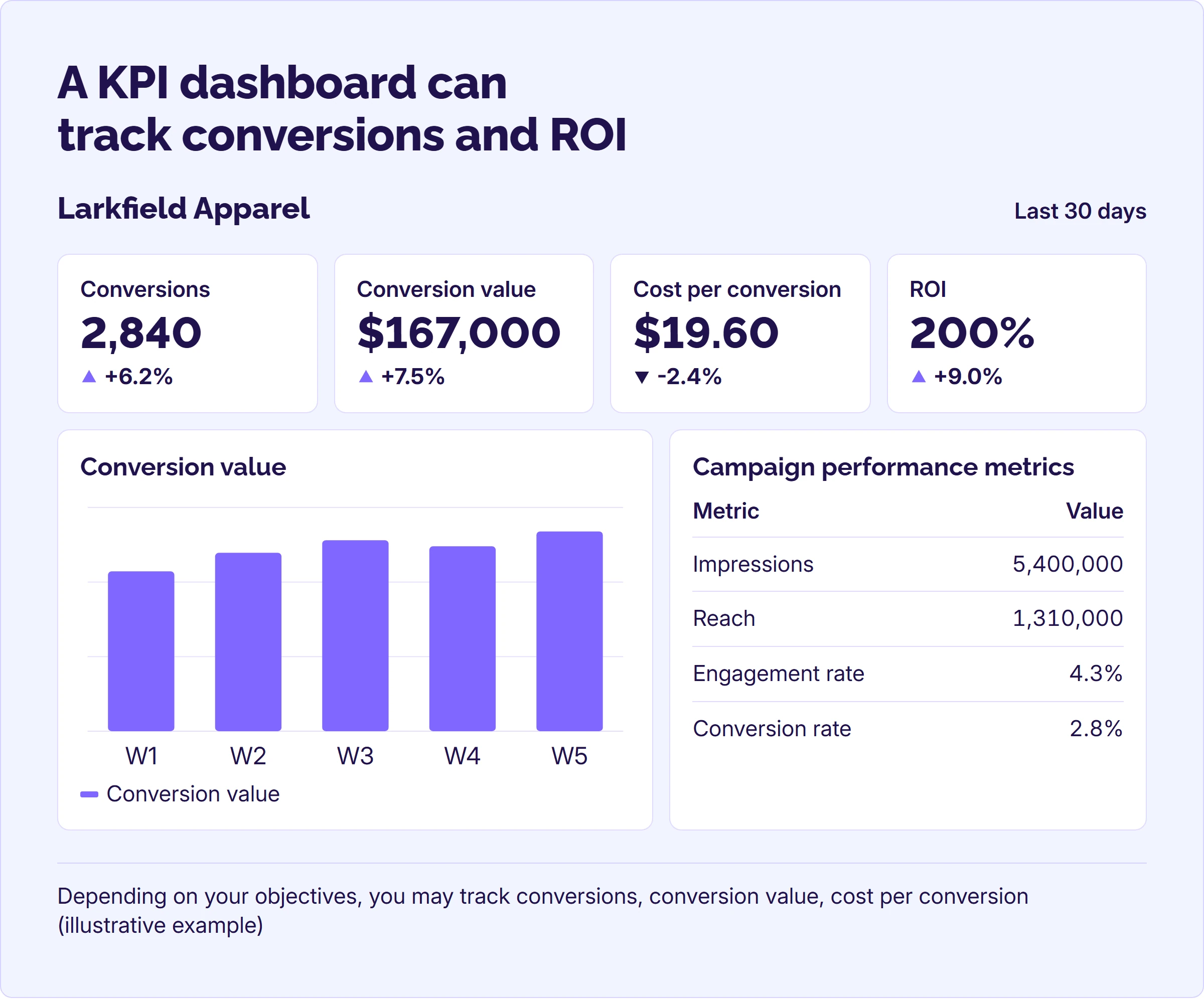Click the 'Conversions' card title
Screen dimensions: 1204x999
click(145, 289)
